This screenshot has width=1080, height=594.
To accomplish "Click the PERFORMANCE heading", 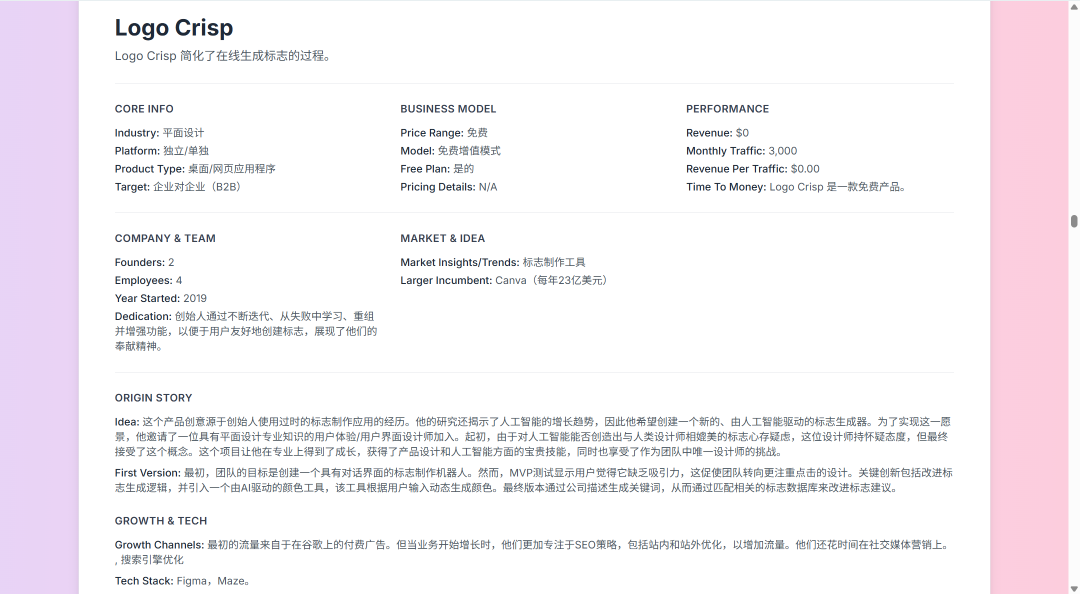I will pos(727,109).
